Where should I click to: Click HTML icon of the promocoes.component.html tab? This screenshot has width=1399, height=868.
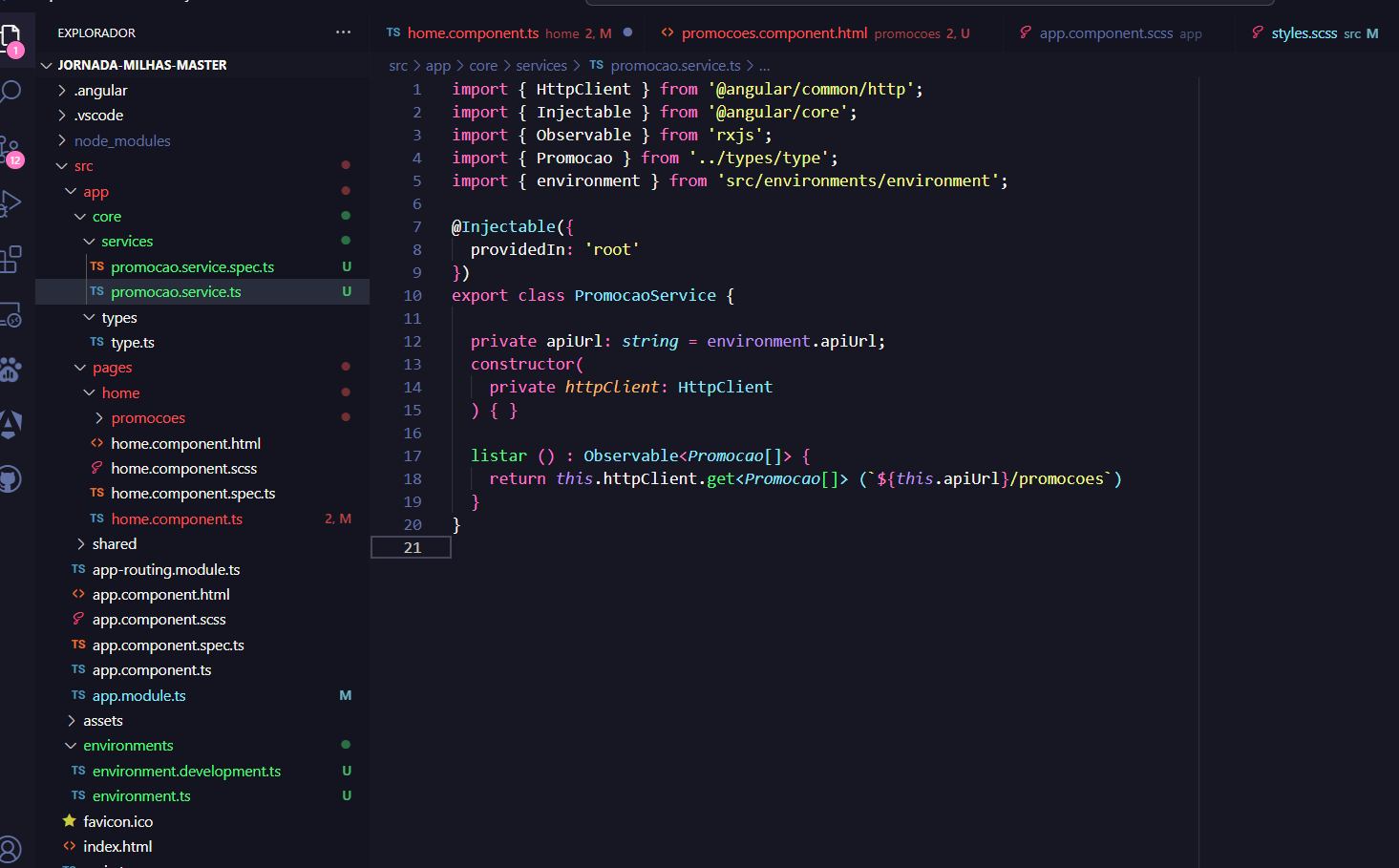(x=668, y=32)
